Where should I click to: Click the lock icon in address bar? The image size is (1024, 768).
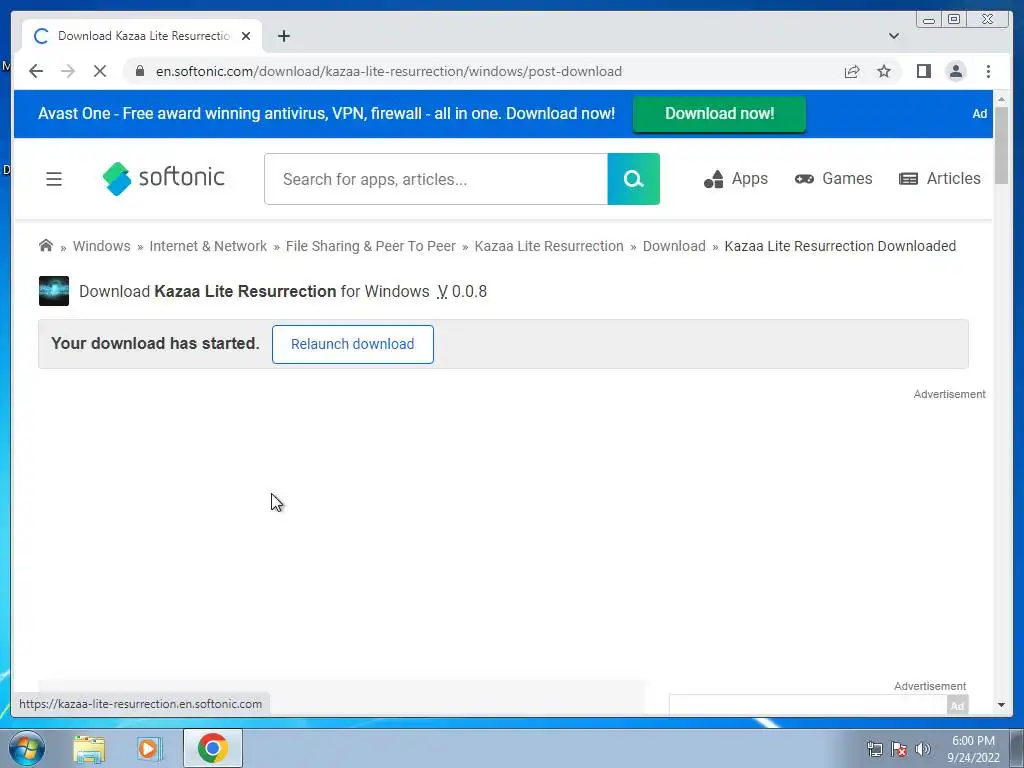(140, 71)
